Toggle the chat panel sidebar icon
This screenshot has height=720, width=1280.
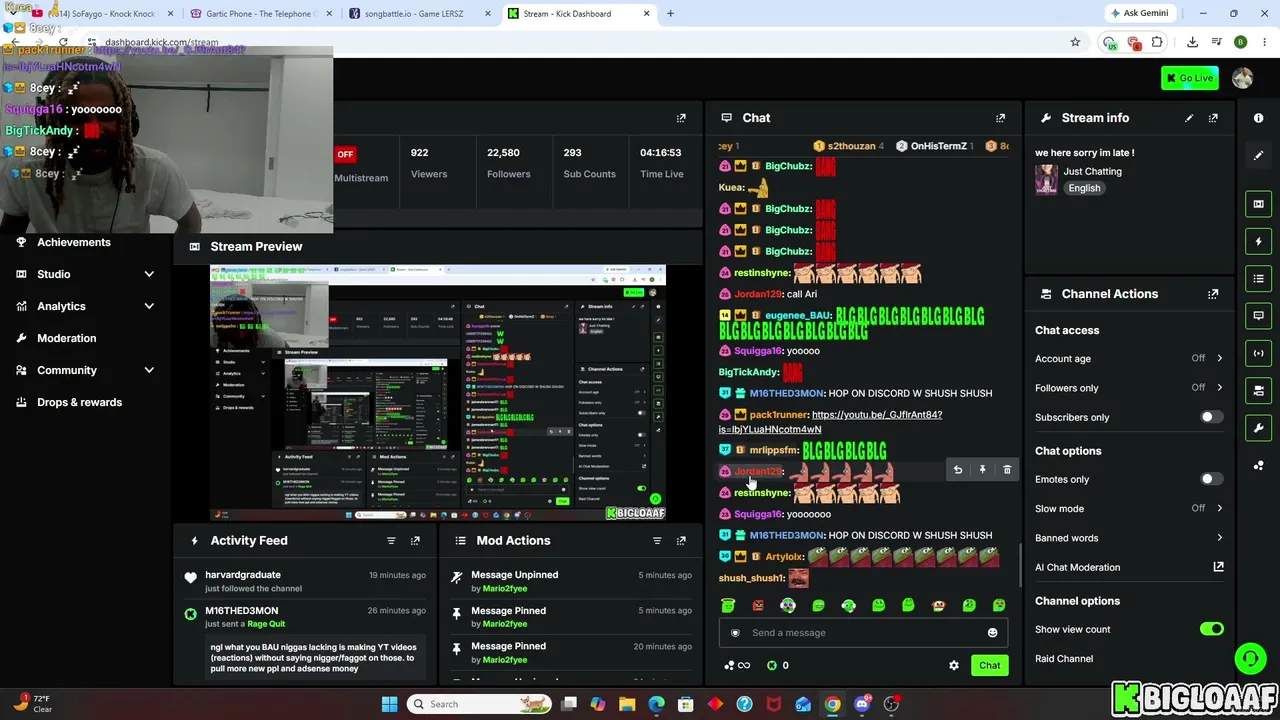pos(1258,316)
